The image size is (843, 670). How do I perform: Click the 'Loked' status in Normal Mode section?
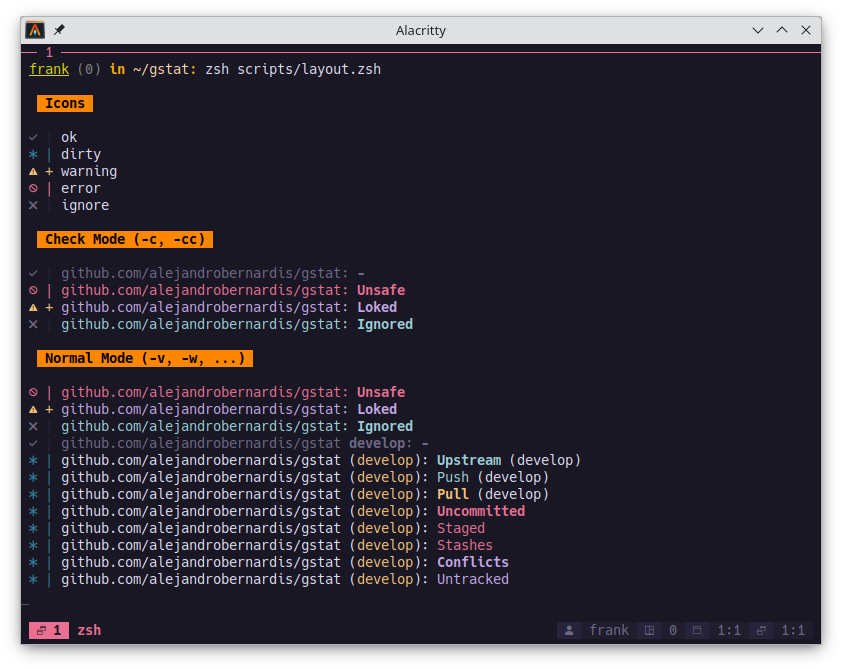pyautogui.click(x=377, y=409)
